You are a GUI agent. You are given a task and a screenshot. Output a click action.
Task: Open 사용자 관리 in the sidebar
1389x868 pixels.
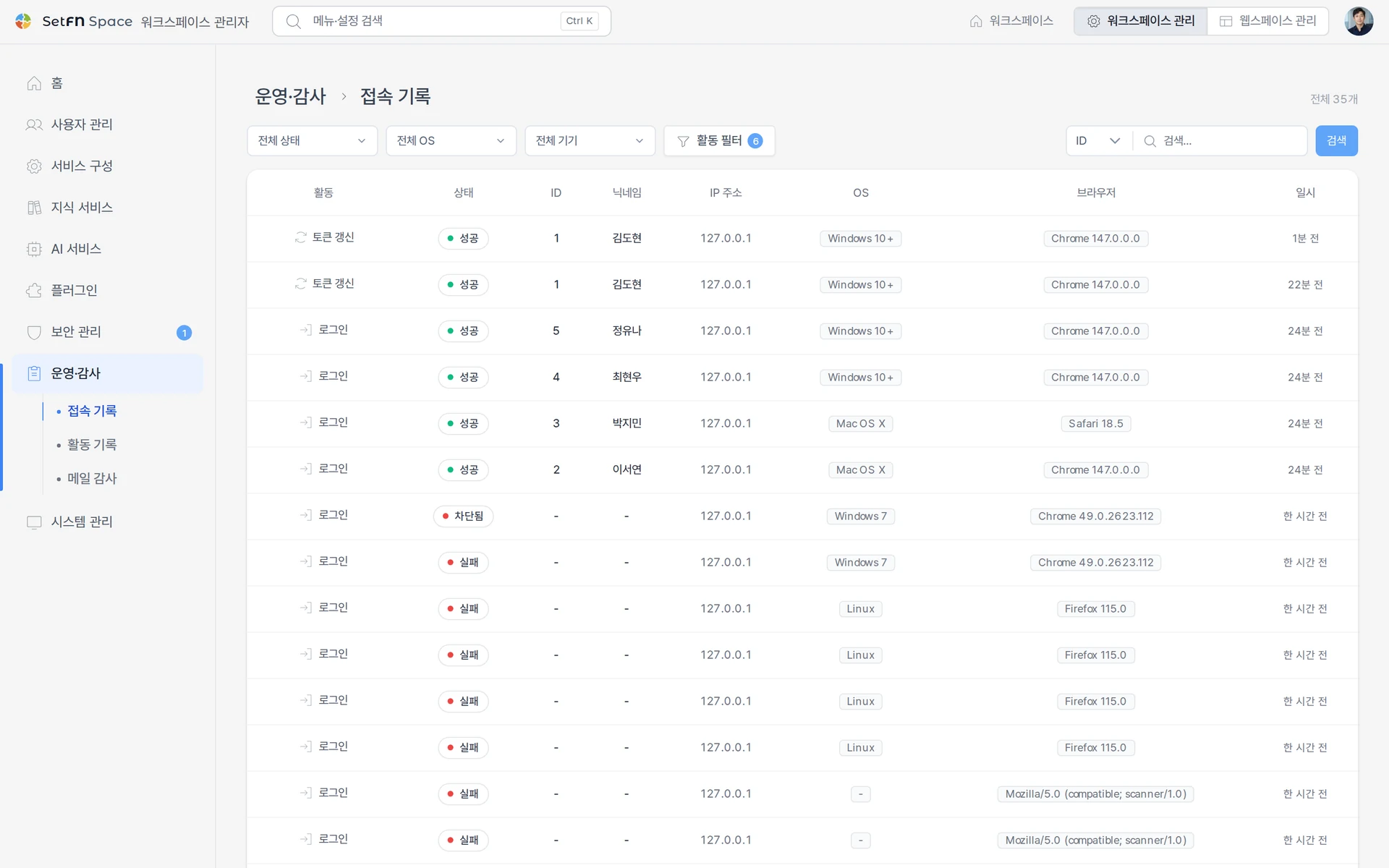[x=107, y=124]
